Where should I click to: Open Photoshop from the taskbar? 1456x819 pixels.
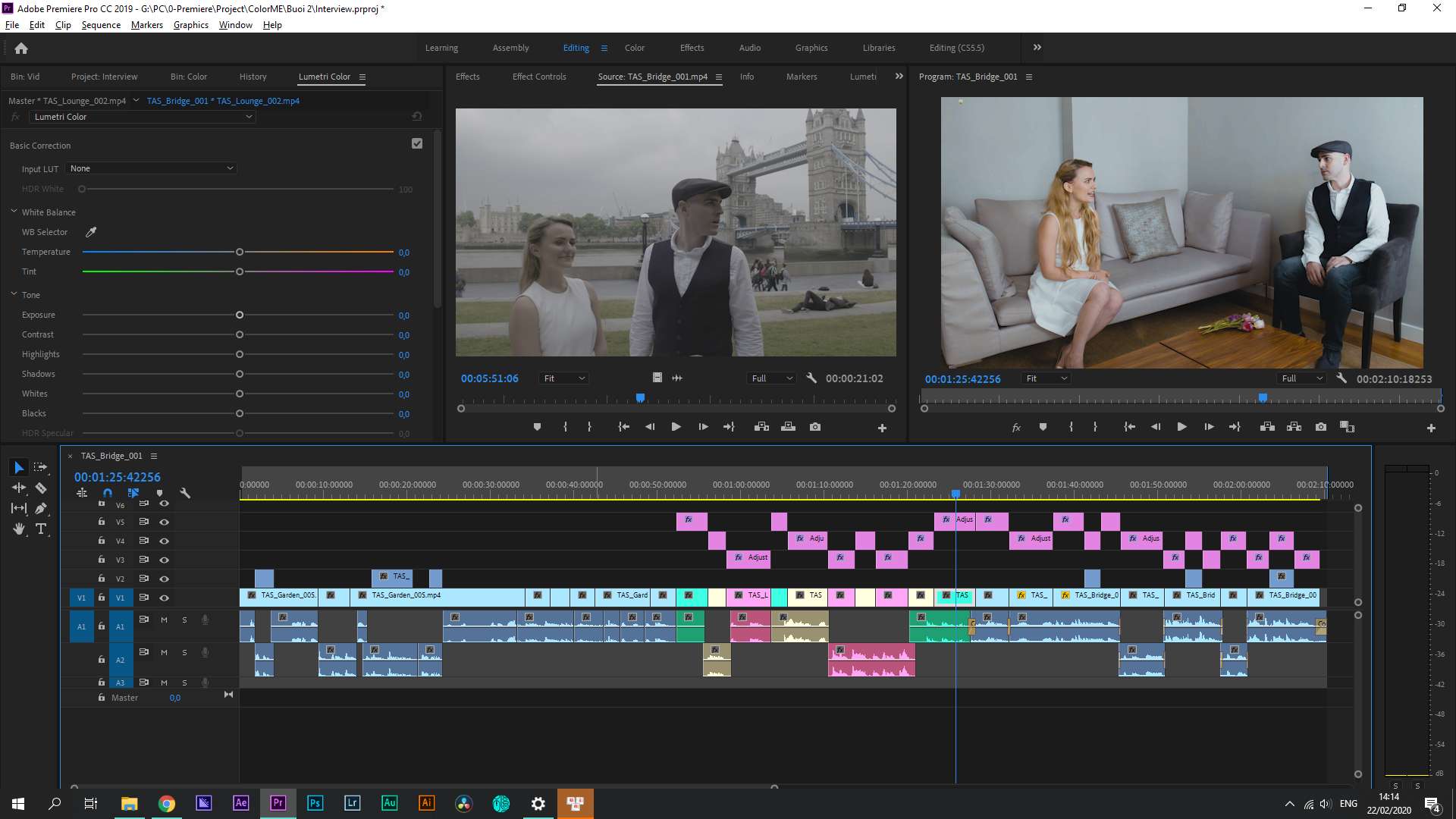coord(315,803)
